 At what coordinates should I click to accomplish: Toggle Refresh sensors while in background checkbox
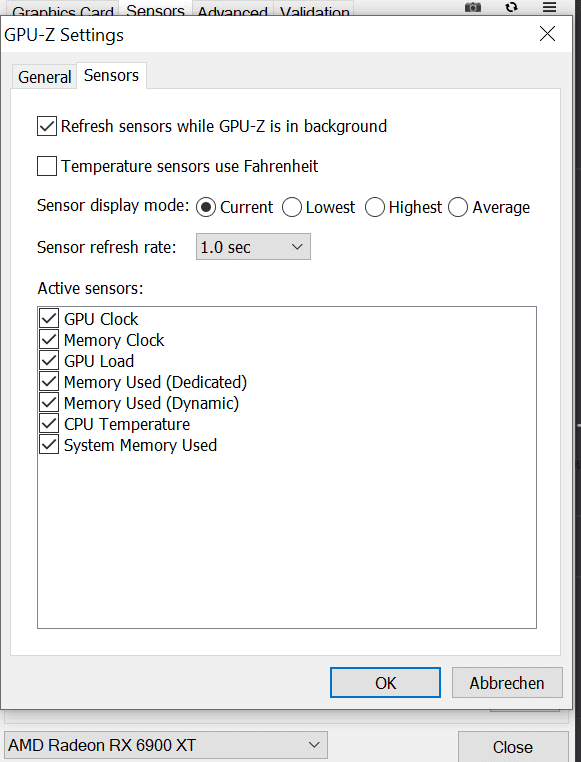47,126
